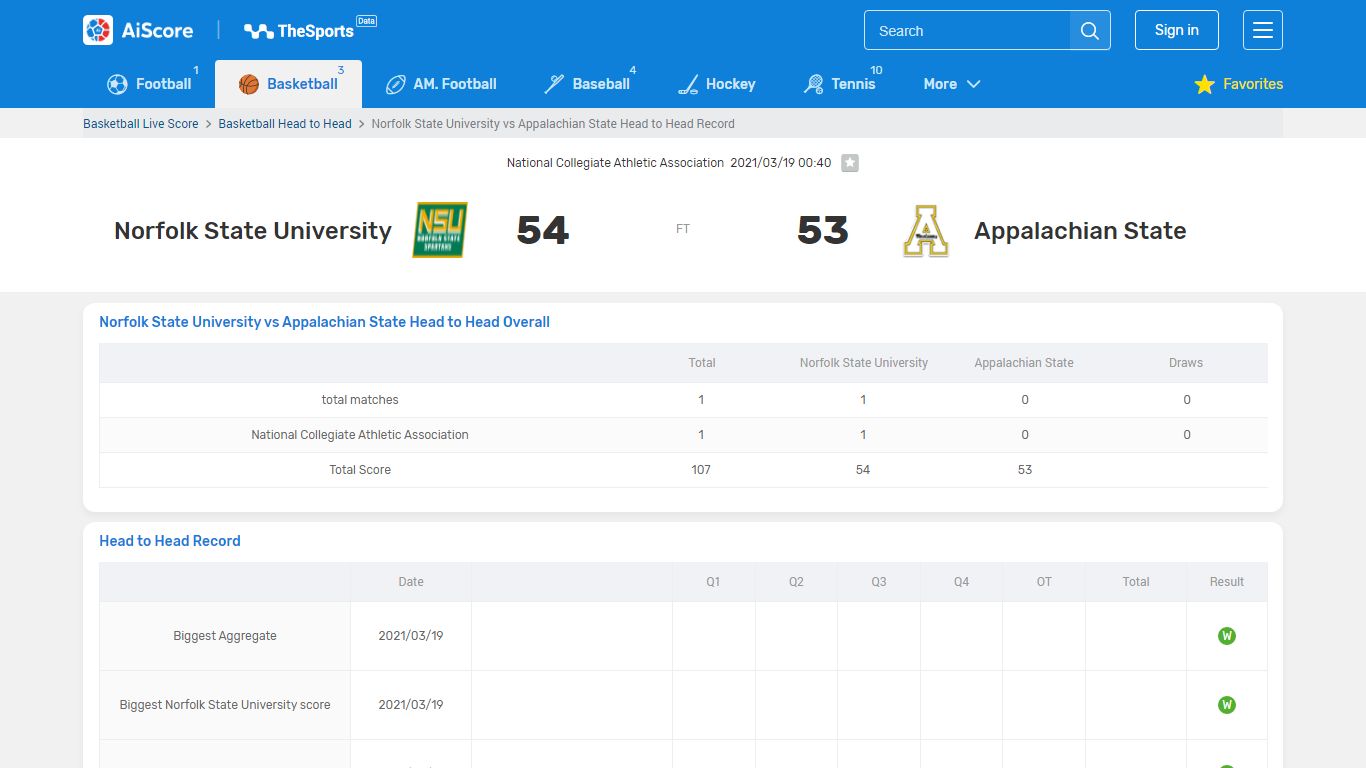Screen dimensions: 1366x768
Task: Go to Basketball Live Score breadcrumb
Action: click(x=141, y=124)
